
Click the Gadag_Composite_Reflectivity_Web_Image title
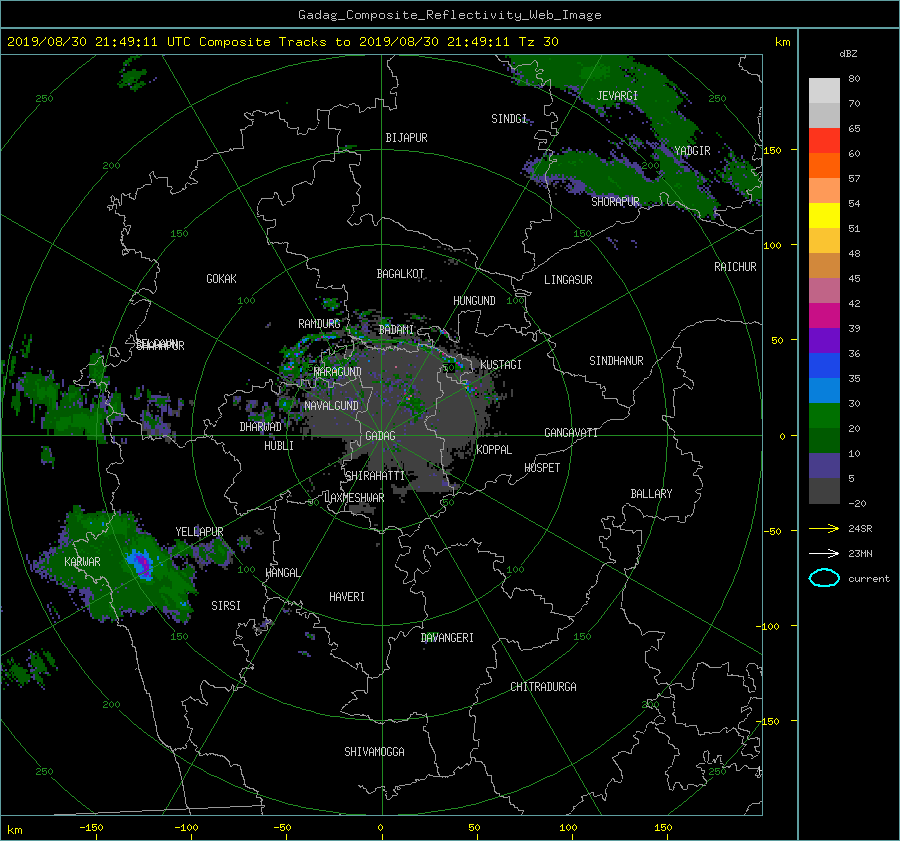click(449, 15)
